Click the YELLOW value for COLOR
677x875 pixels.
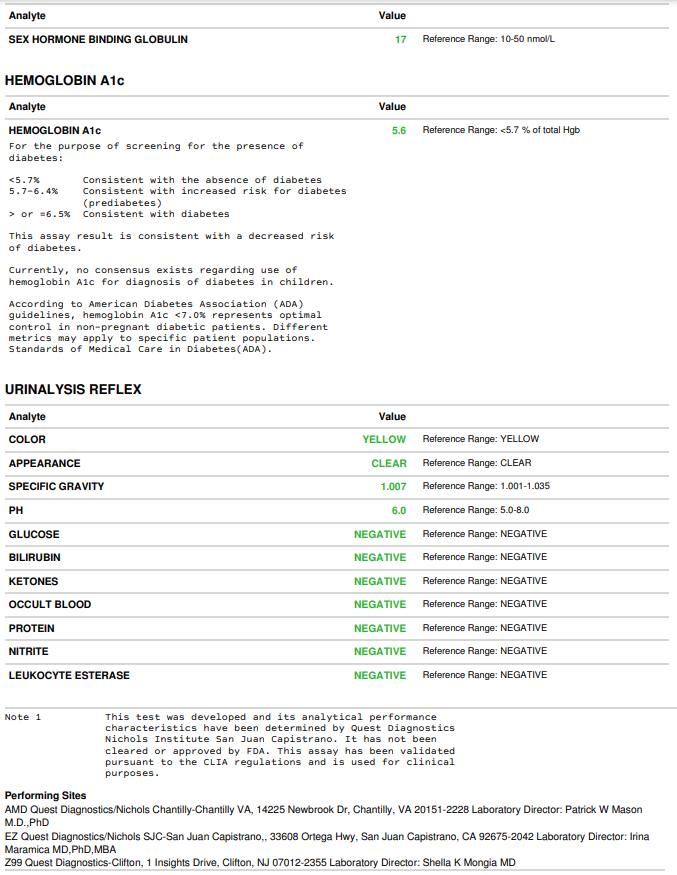pos(384,440)
